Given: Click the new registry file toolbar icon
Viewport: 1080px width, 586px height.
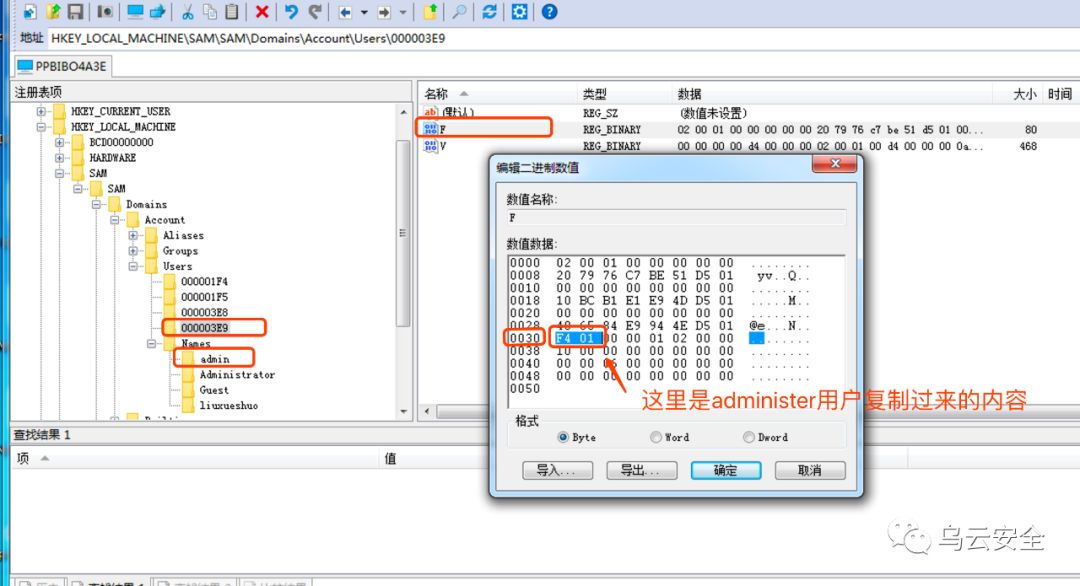Looking at the screenshot, I should [30, 12].
